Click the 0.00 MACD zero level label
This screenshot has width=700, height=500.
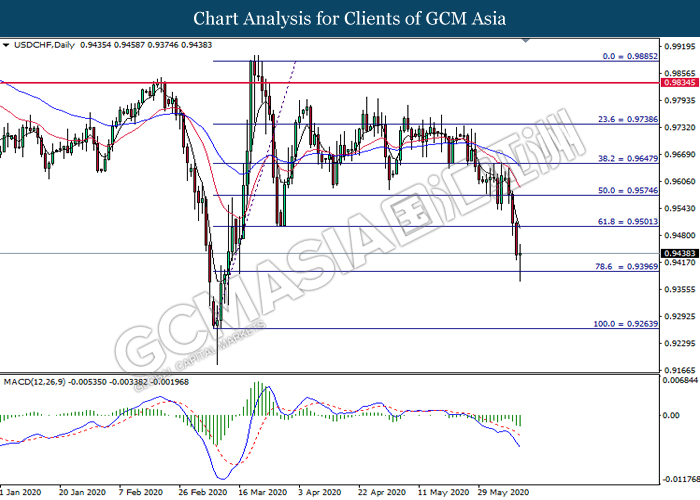coord(671,416)
